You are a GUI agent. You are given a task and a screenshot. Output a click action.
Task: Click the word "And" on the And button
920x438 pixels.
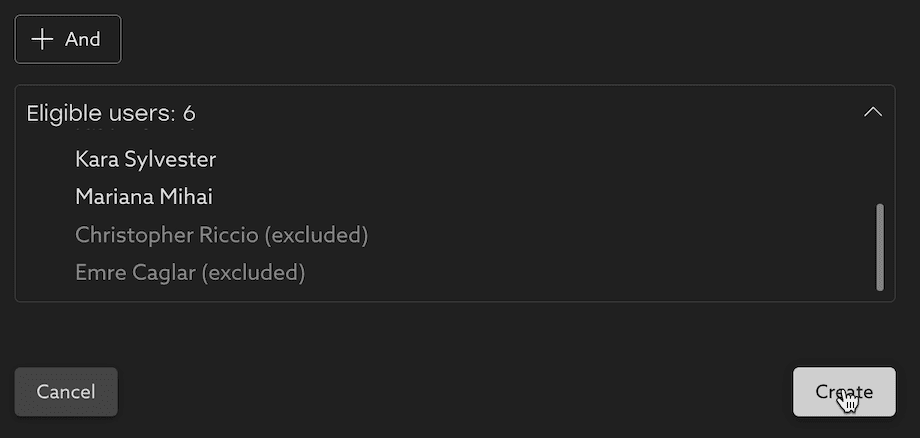(83, 39)
